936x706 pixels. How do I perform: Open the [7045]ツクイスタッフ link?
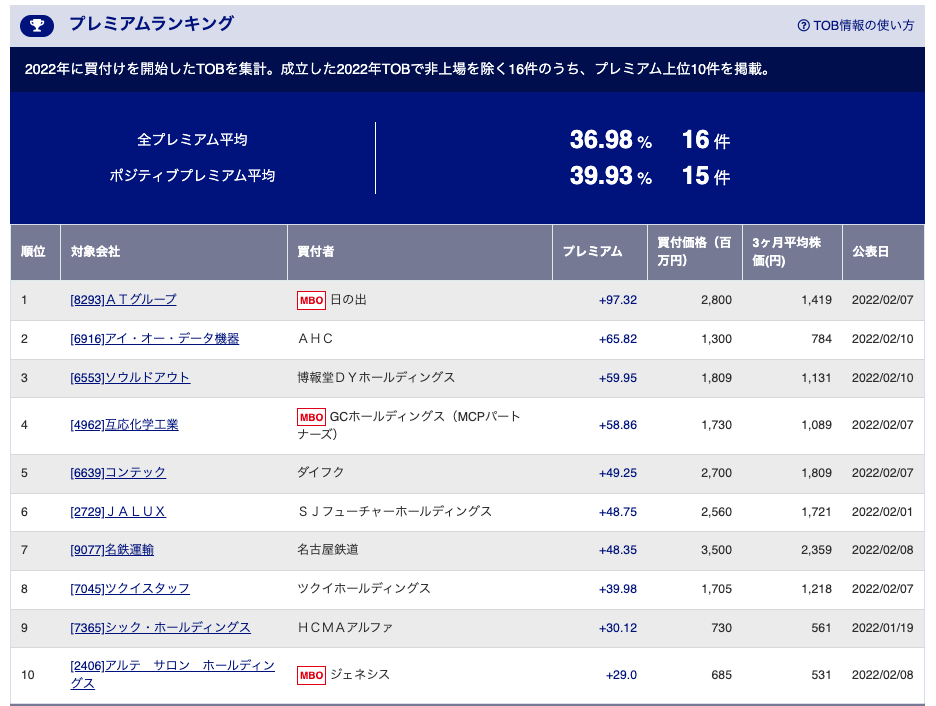coord(130,589)
